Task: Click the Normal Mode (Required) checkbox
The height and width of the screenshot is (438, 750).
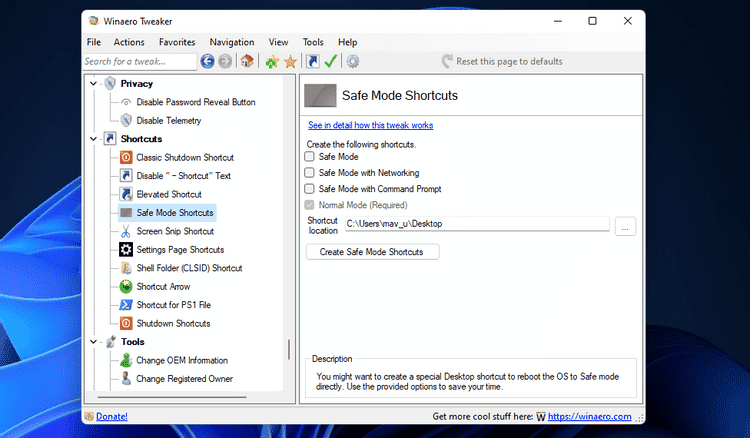Action: click(309, 205)
